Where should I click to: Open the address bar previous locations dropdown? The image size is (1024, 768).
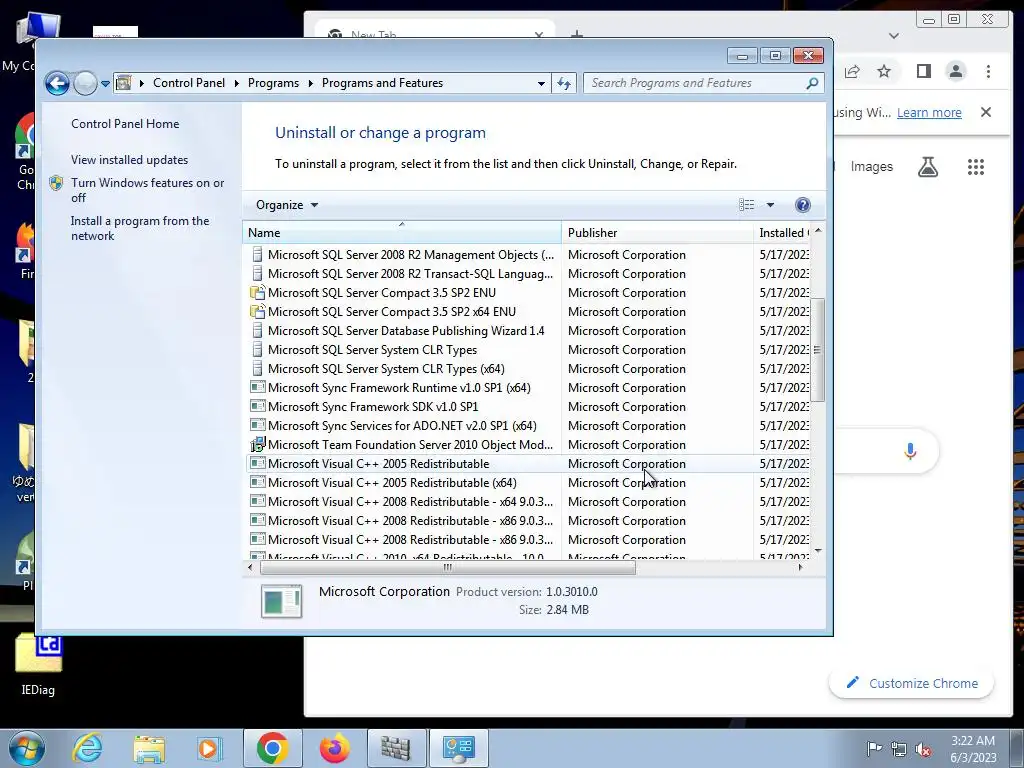tap(541, 84)
